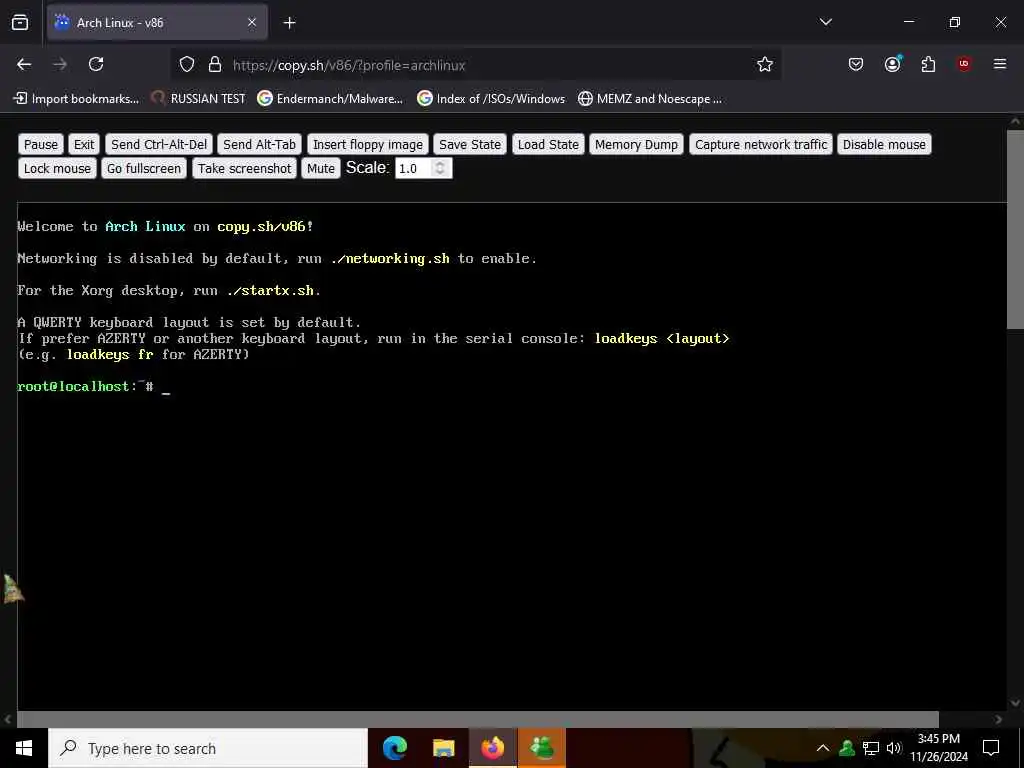Click Save State button
Image resolution: width=1024 pixels, height=768 pixels.
click(x=470, y=144)
